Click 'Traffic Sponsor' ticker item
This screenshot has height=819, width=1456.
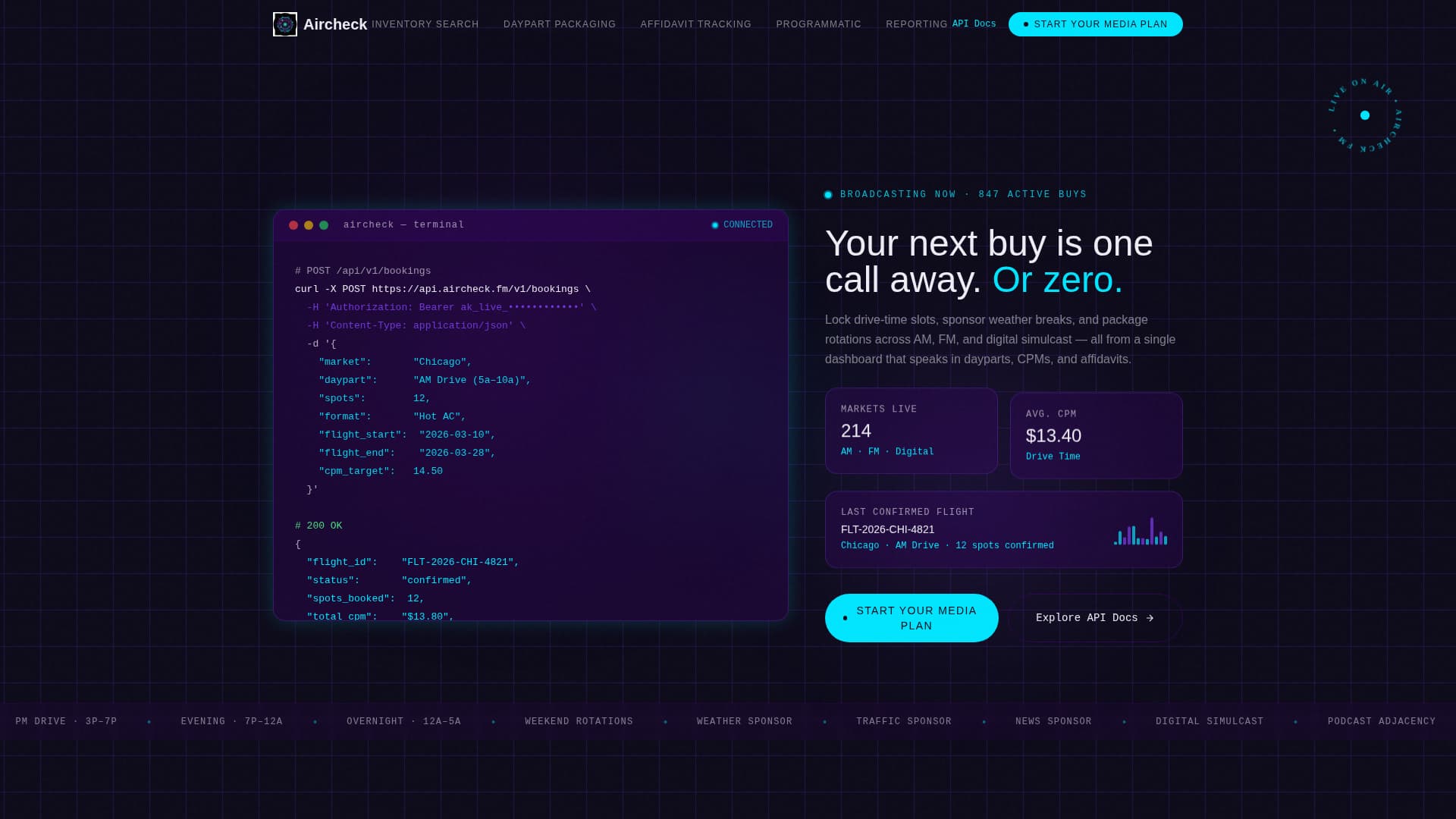pyautogui.click(x=904, y=721)
